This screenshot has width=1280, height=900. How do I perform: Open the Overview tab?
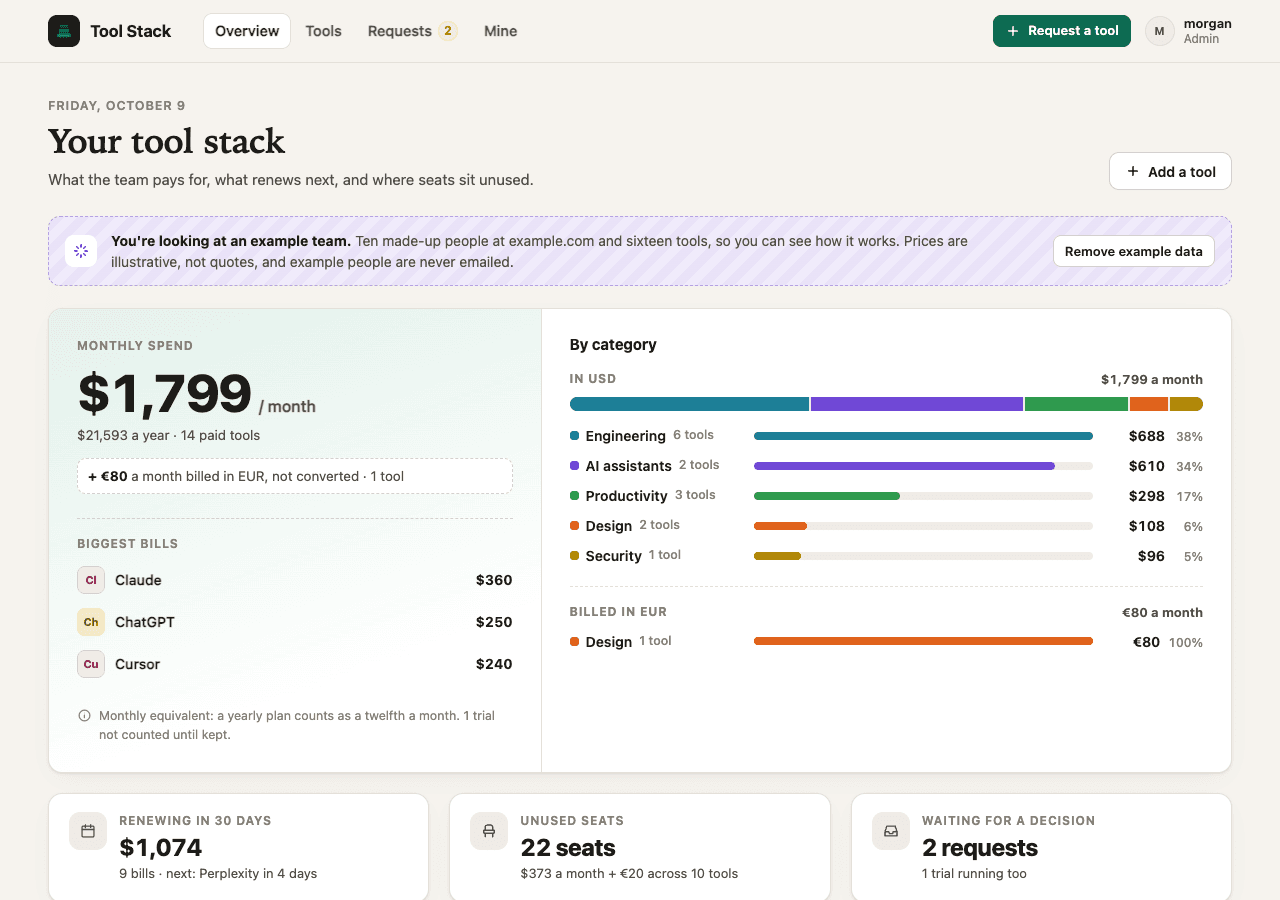point(247,31)
